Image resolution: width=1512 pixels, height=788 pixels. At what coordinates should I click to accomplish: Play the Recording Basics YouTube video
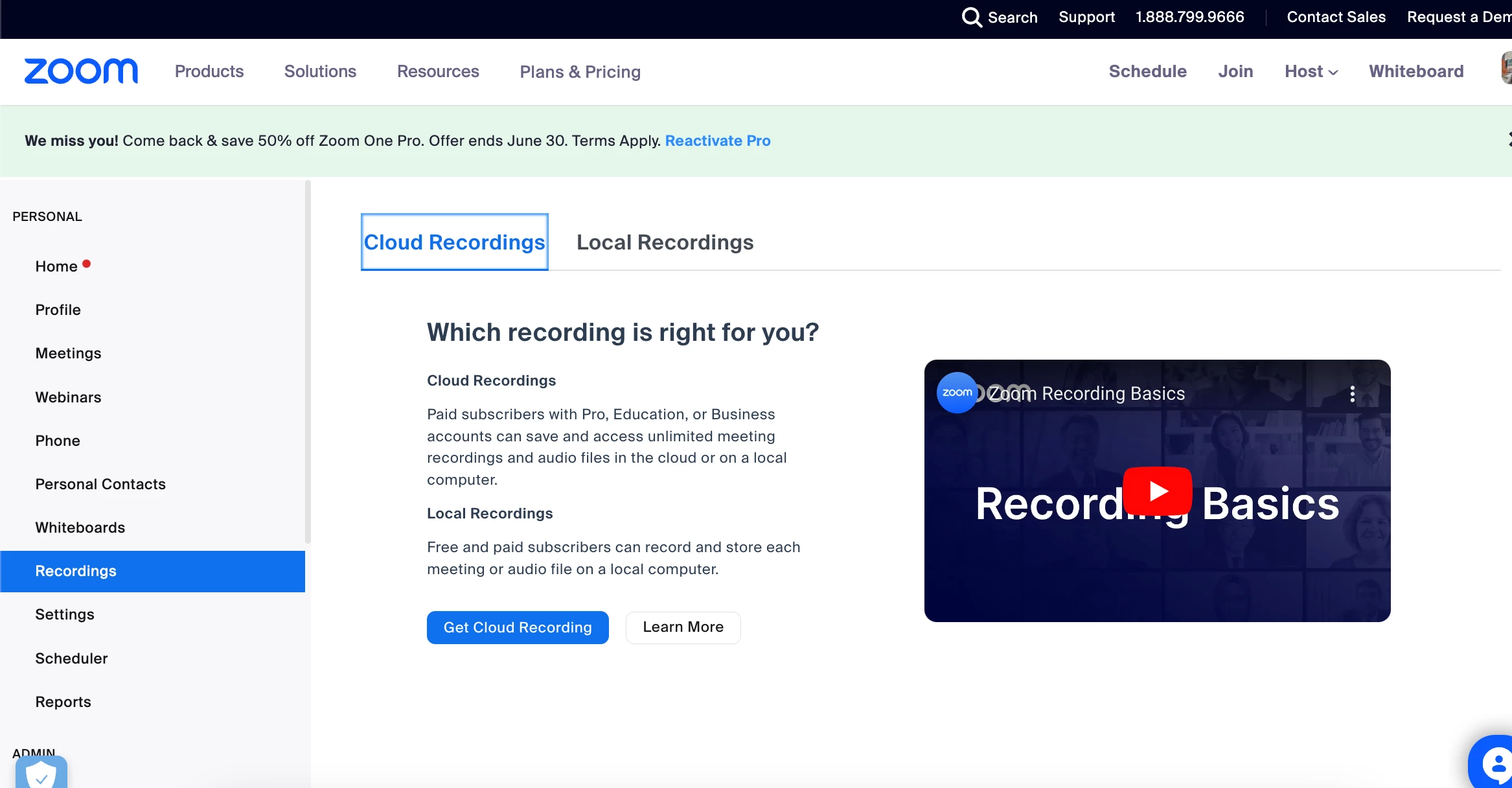click(x=1157, y=491)
